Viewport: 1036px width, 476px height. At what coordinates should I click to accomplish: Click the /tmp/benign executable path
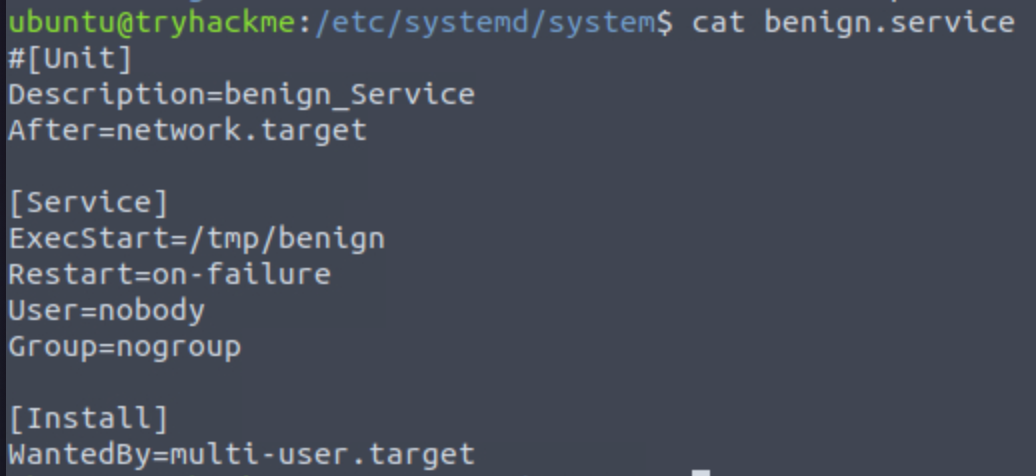[285, 238]
